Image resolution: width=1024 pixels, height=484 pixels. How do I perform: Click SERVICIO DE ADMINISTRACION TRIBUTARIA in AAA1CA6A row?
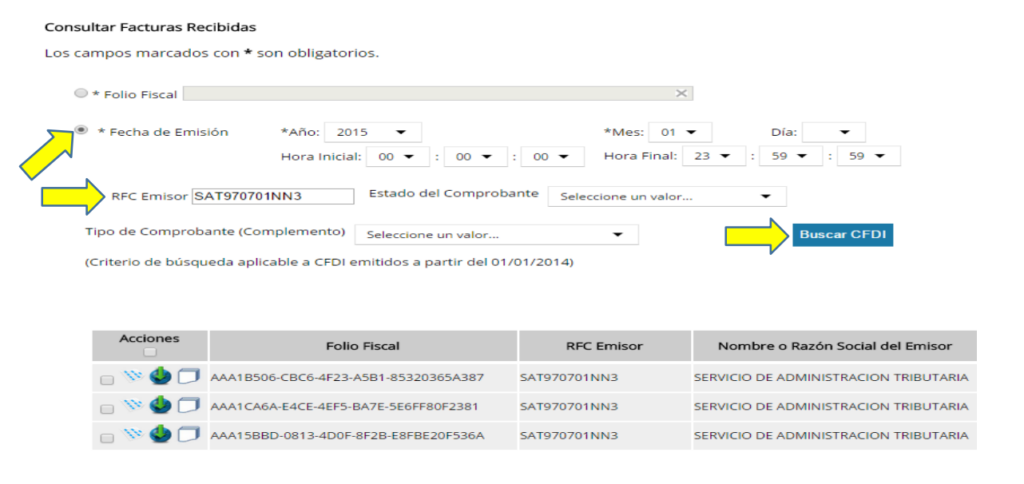click(831, 406)
